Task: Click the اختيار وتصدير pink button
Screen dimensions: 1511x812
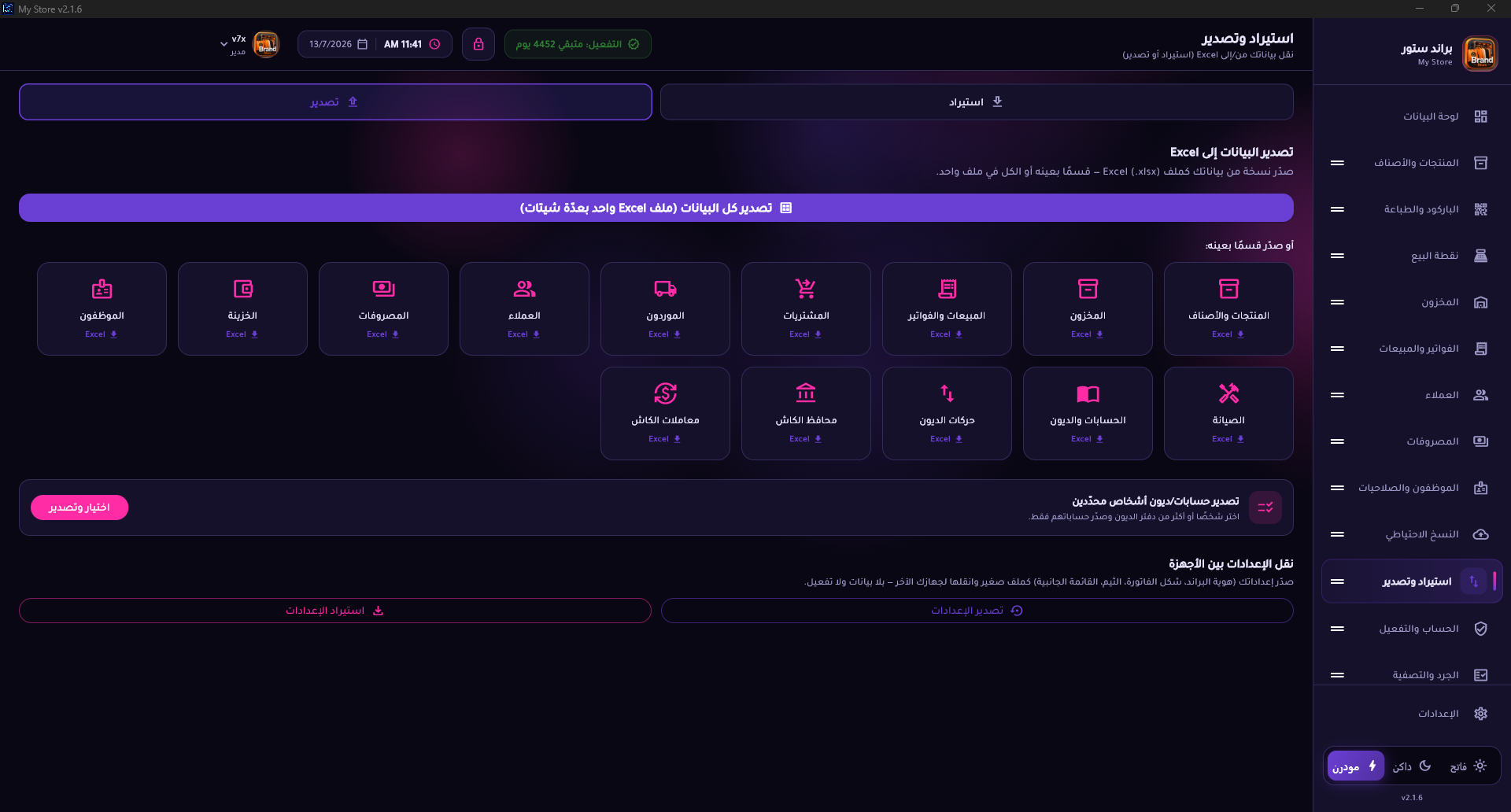Action: (79, 507)
